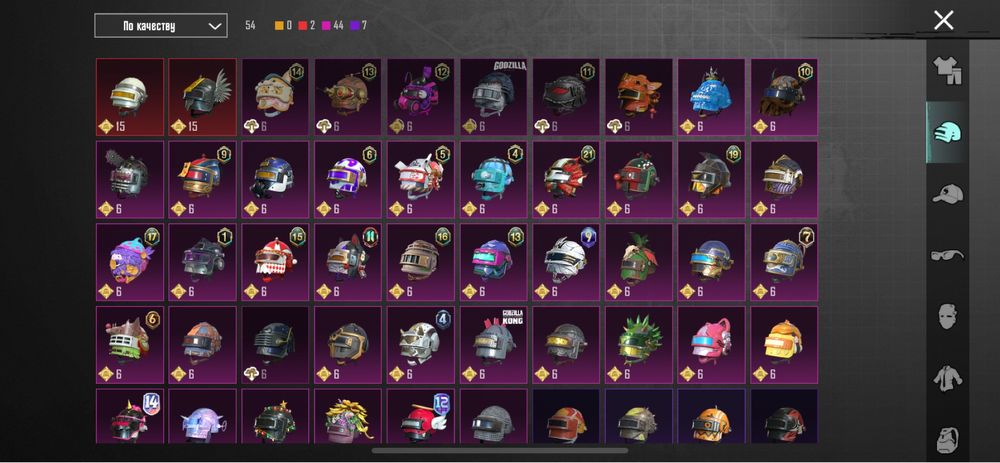This screenshot has height=463, width=1000.
Task: Pick the Godzilla Kong helmet skin
Action: [494, 344]
